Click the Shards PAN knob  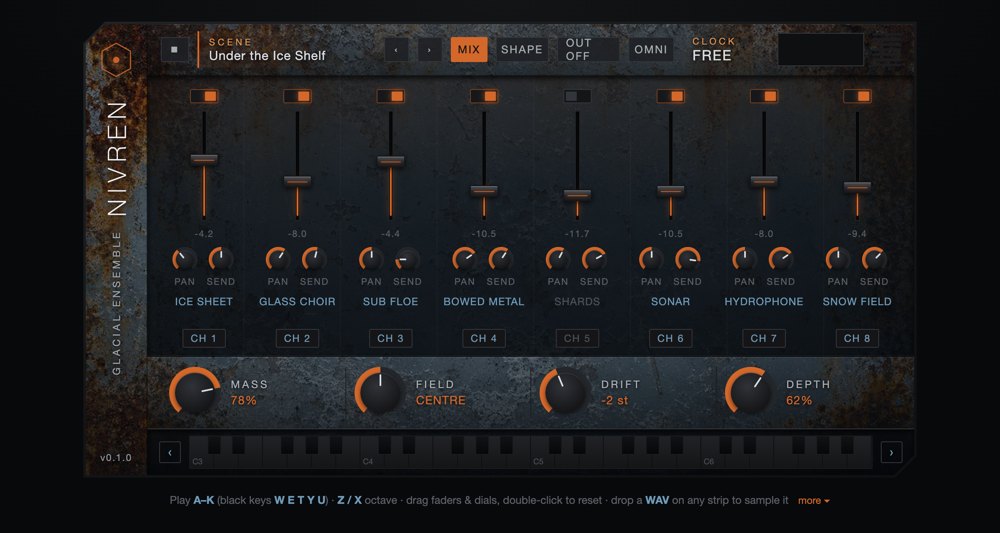click(558, 259)
